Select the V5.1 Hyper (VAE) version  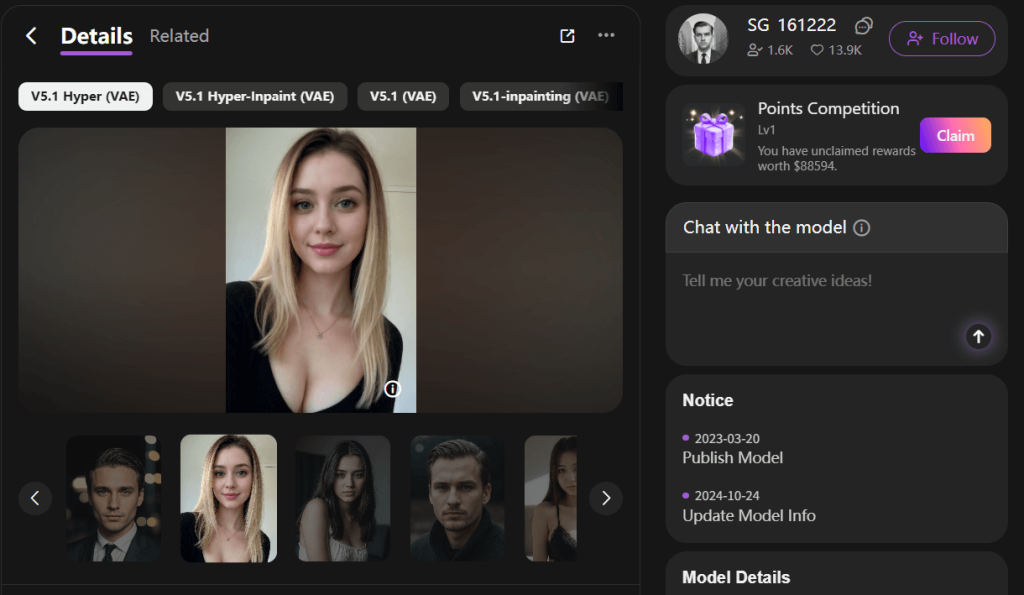(85, 97)
